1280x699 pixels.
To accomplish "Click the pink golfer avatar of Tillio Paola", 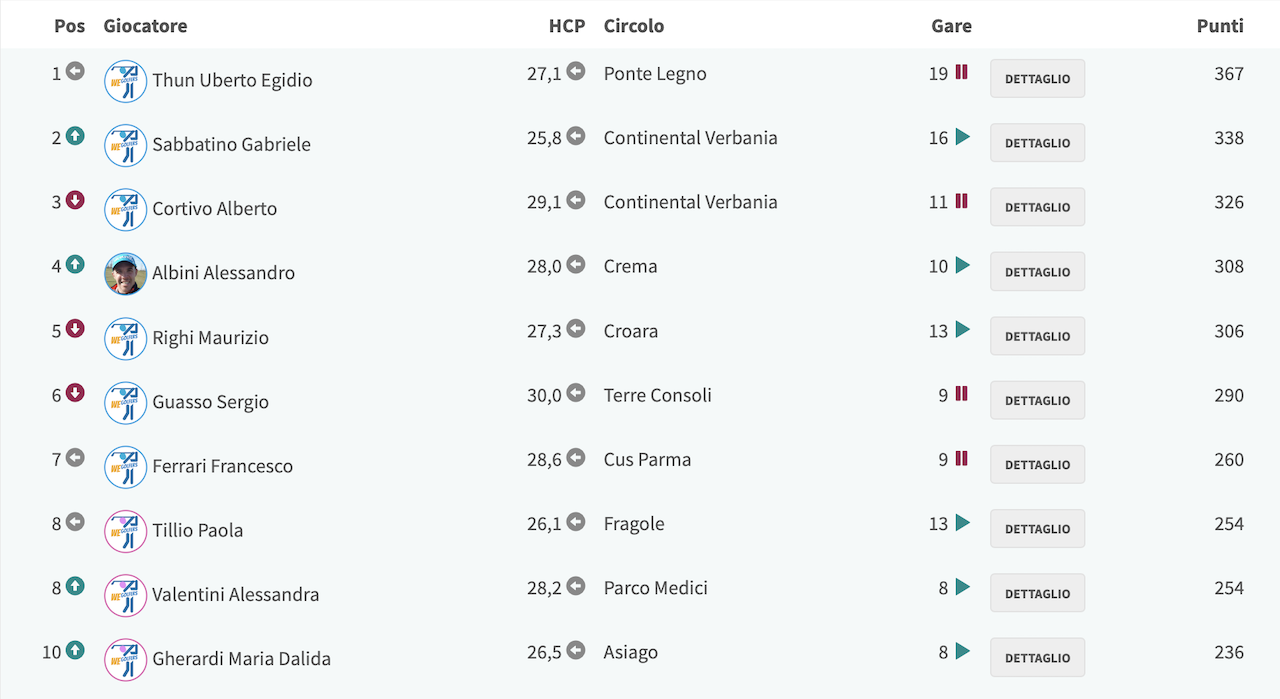I will [x=126, y=531].
